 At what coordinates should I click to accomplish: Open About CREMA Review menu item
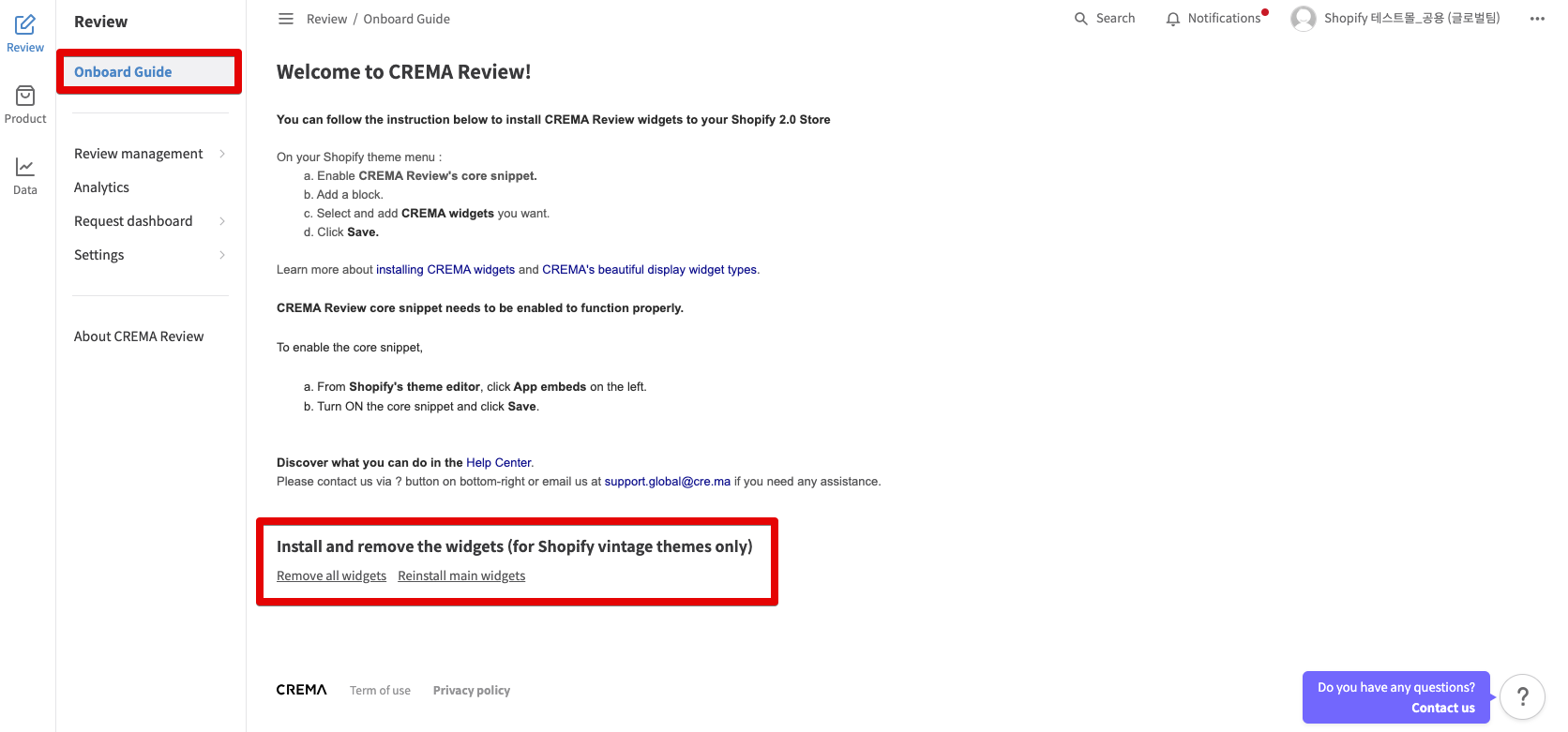click(x=139, y=336)
